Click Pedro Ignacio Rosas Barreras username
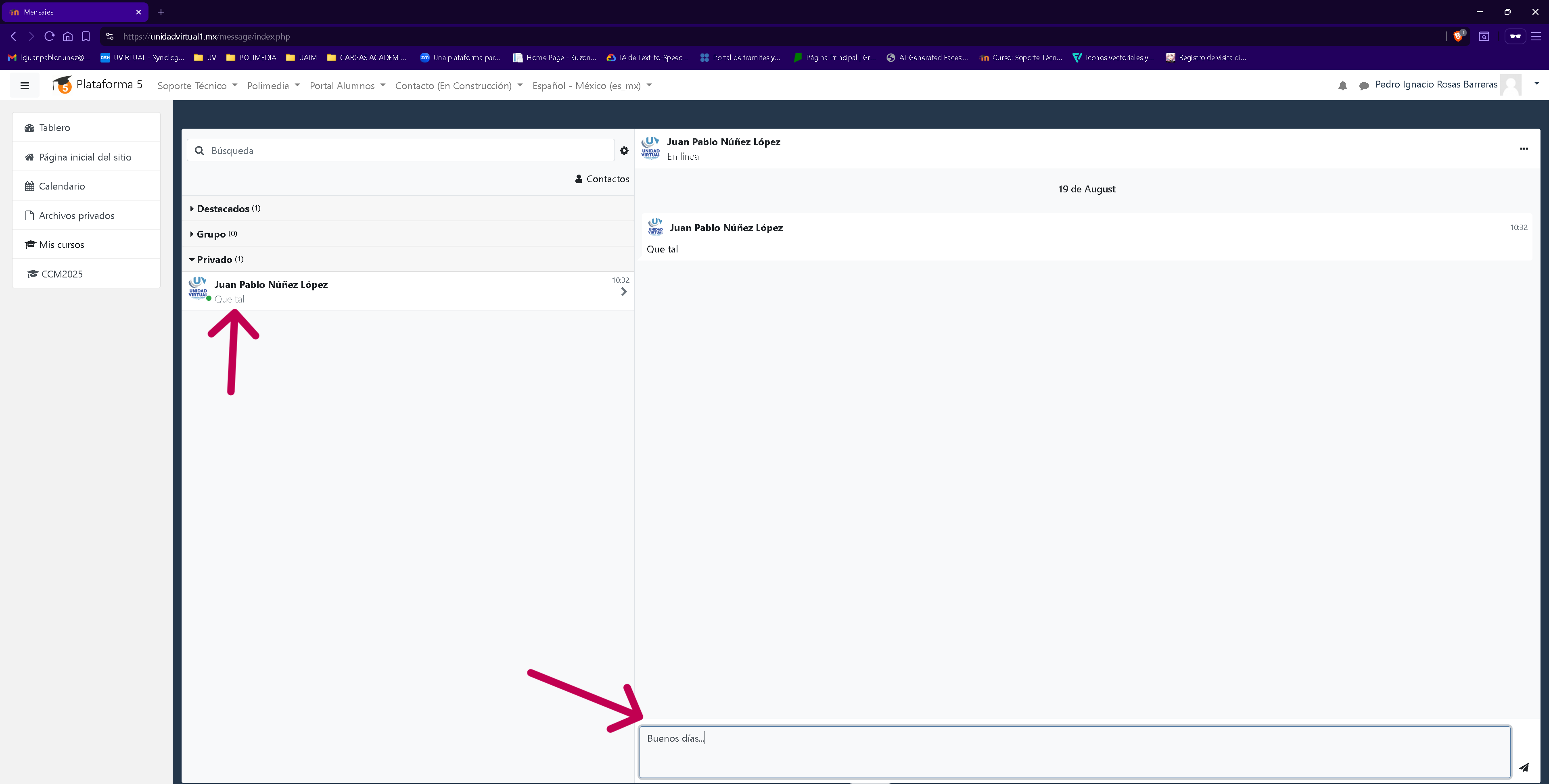Screen dimensions: 1549x784 pos(1436,84)
